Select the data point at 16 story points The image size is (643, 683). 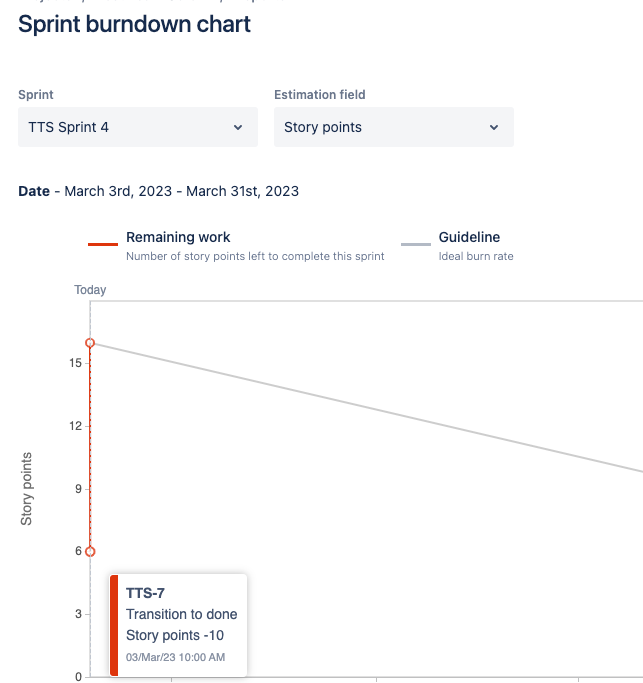point(90,343)
